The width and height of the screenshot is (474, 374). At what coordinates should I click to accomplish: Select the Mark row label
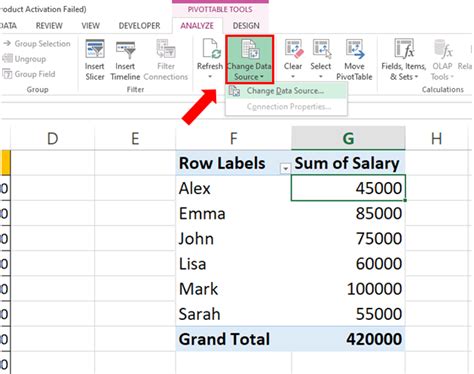[x=234, y=289]
